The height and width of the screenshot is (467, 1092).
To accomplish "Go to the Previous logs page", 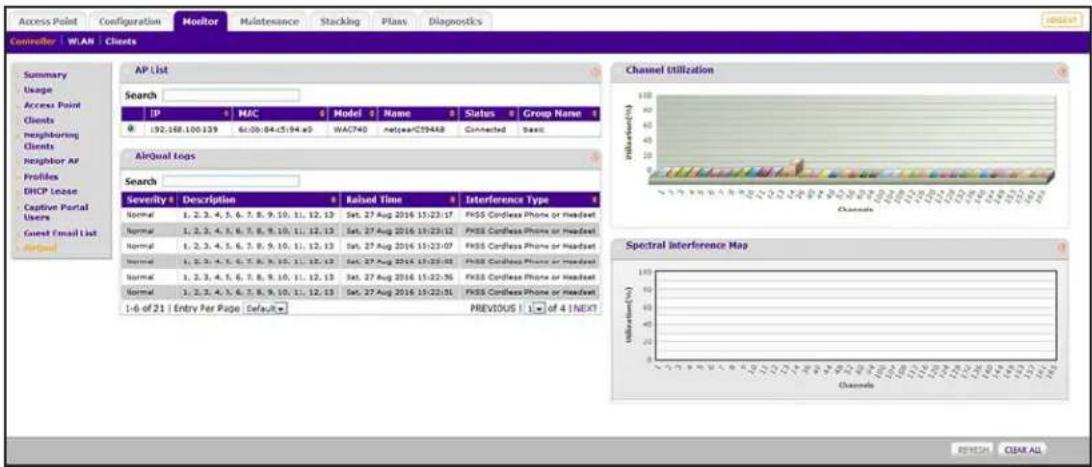I will (493, 308).
